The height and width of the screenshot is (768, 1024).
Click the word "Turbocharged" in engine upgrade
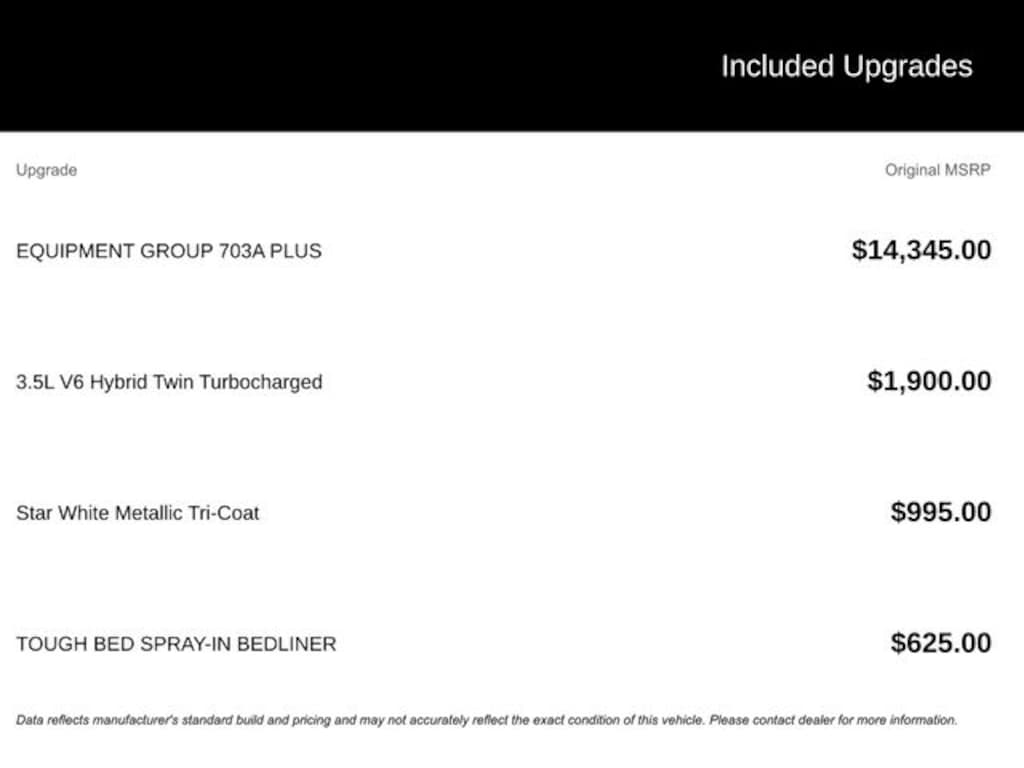(261, 382)
